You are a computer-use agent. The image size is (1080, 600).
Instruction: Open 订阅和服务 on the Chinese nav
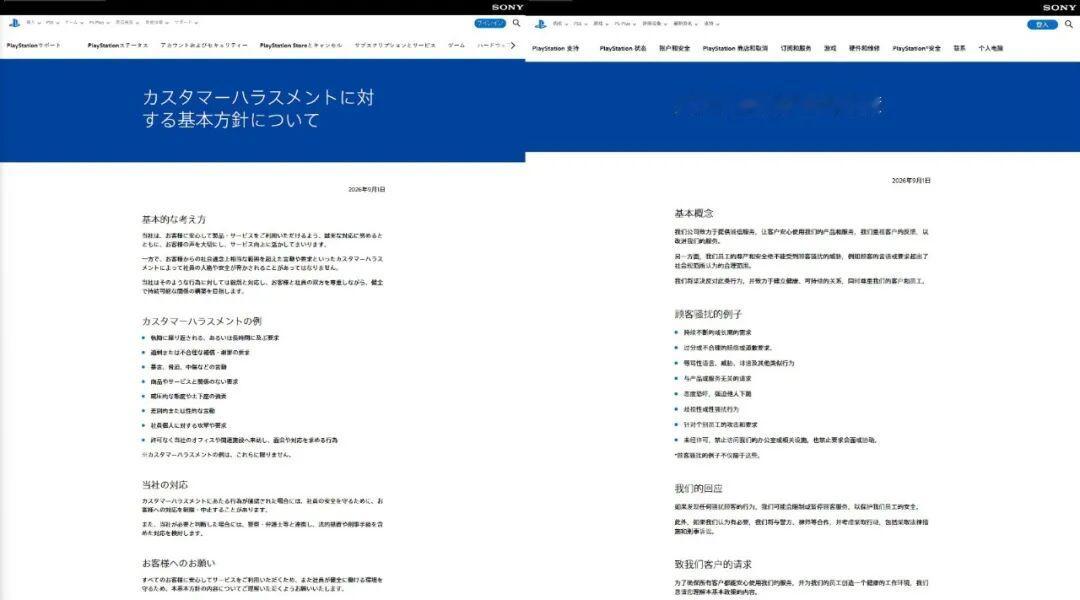click(796, 48)
